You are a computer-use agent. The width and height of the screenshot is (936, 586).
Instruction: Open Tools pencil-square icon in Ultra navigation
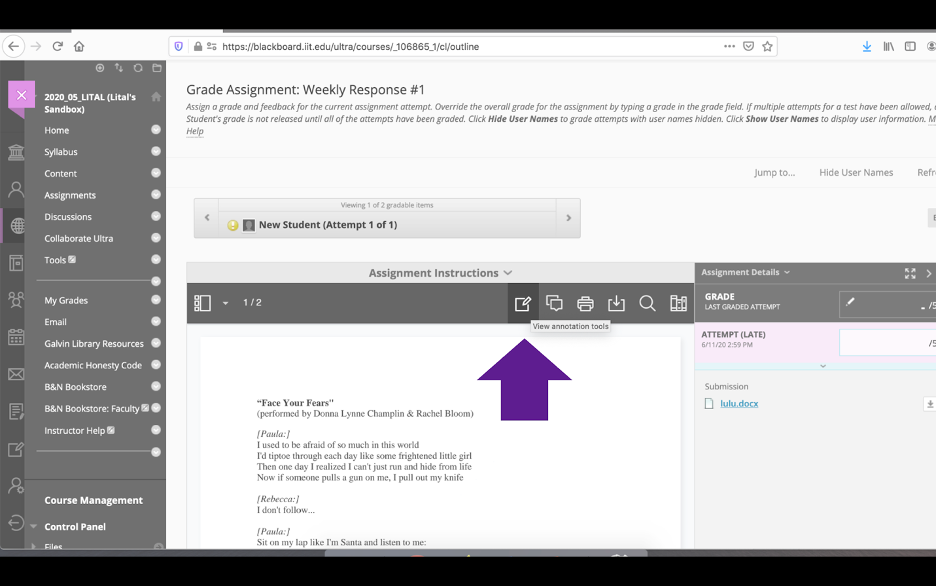pyautogui.click(x=16, y=449)
